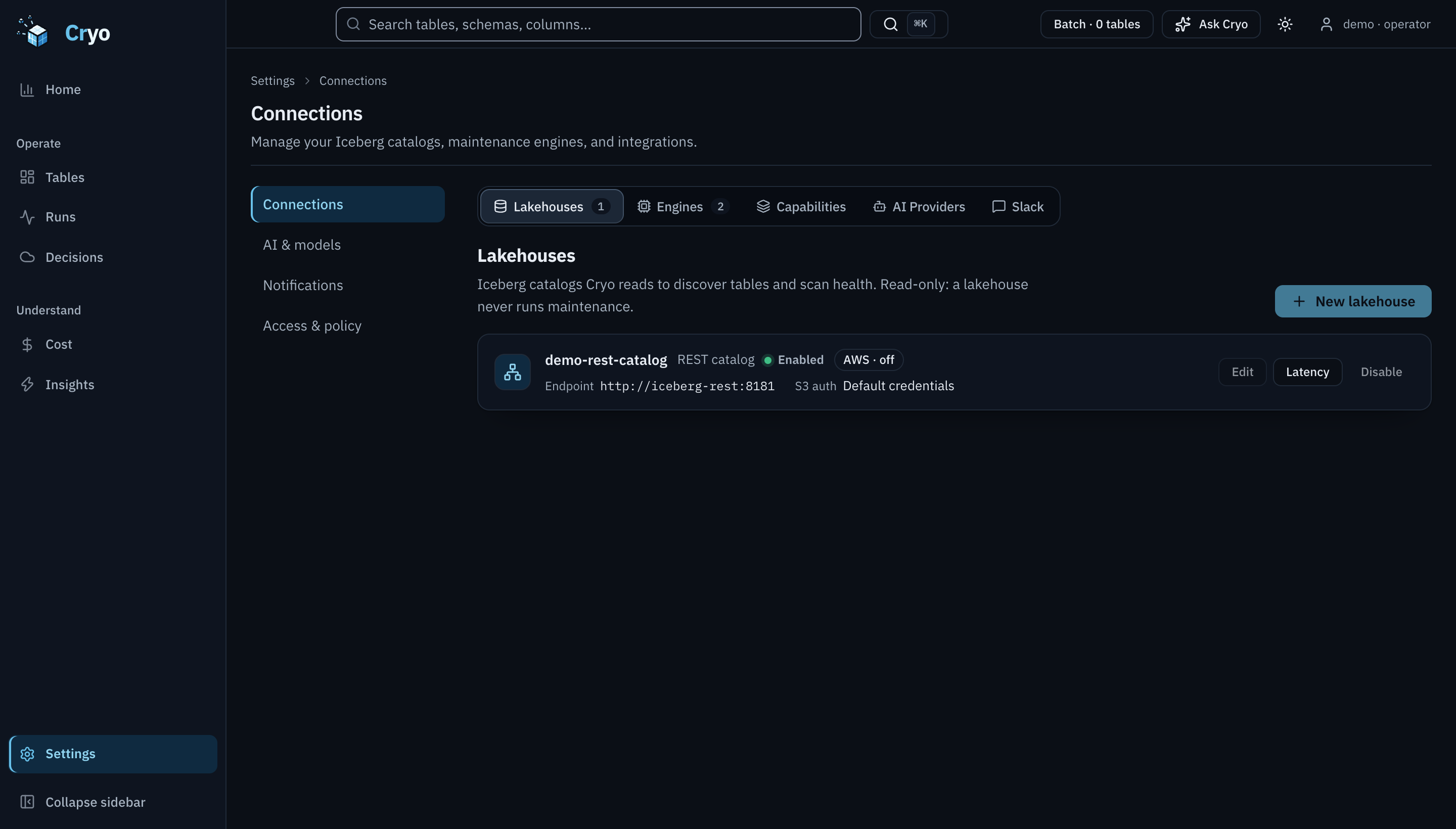The image size is (1456, 829).
Task: Click the AWS · off badge
Action: pyautogui.click(x=869, y=360)
